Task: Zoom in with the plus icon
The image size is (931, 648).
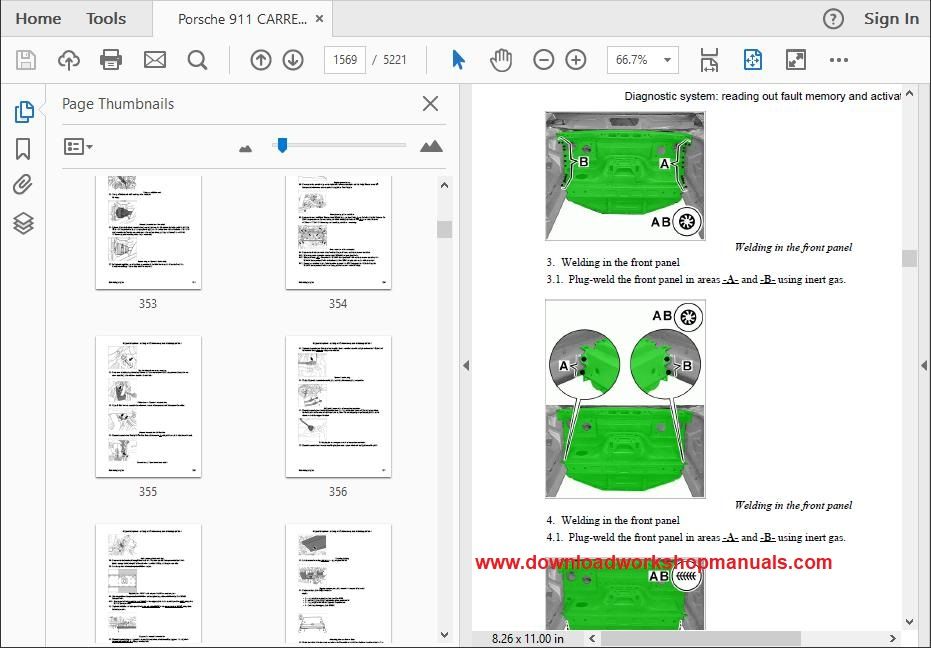Action: (x=576, y=60)
